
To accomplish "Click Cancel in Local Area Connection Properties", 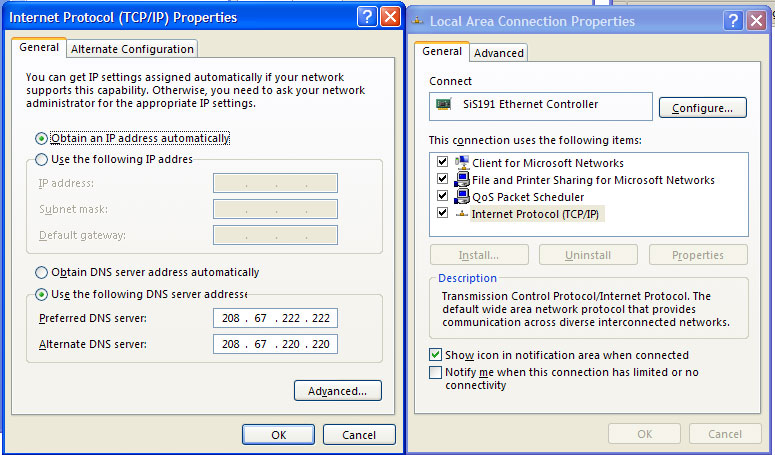I will (725, 434).
